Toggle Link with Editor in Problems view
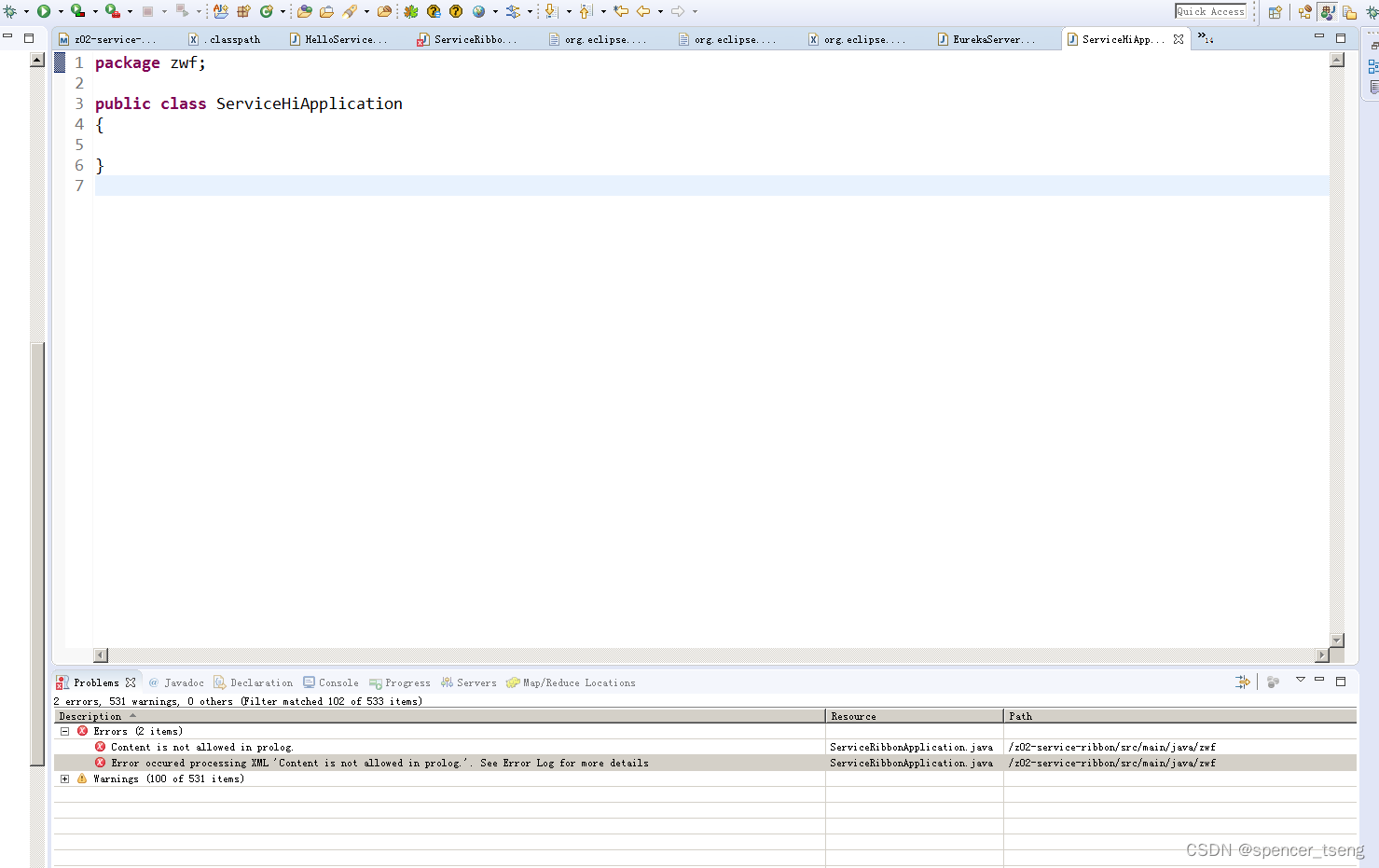This screenshot has width=1379, height=868. tap(1243, 682)
